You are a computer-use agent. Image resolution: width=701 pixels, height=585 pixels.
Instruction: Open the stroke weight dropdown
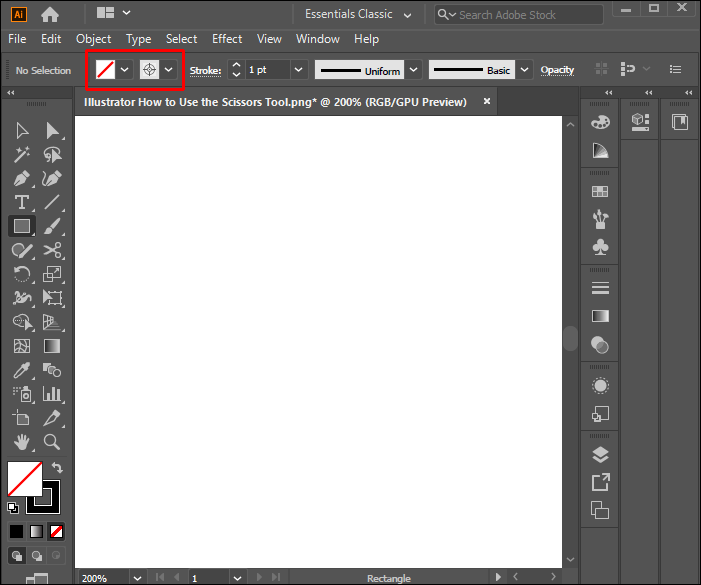coord(298,70)
